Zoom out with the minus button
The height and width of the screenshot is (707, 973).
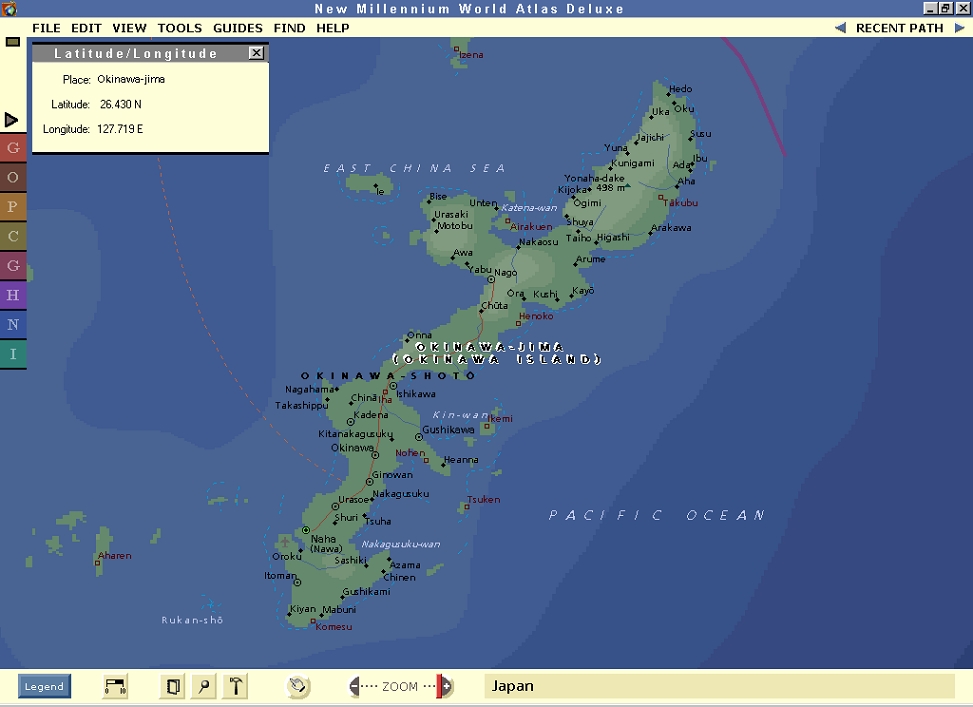tap(354, 687)
